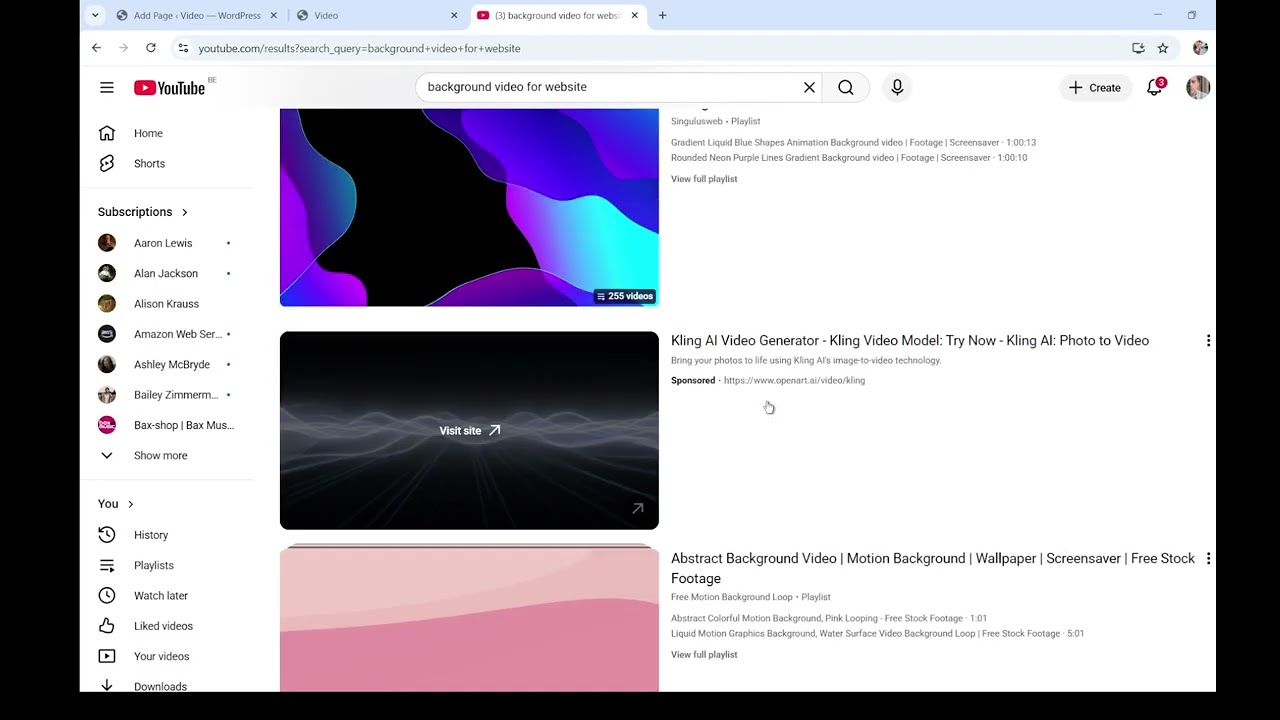Click the Shorts icon in sidebar
Image resolution: width=1280 pixels, height=720 pixels.
click(x=107, y=163)
